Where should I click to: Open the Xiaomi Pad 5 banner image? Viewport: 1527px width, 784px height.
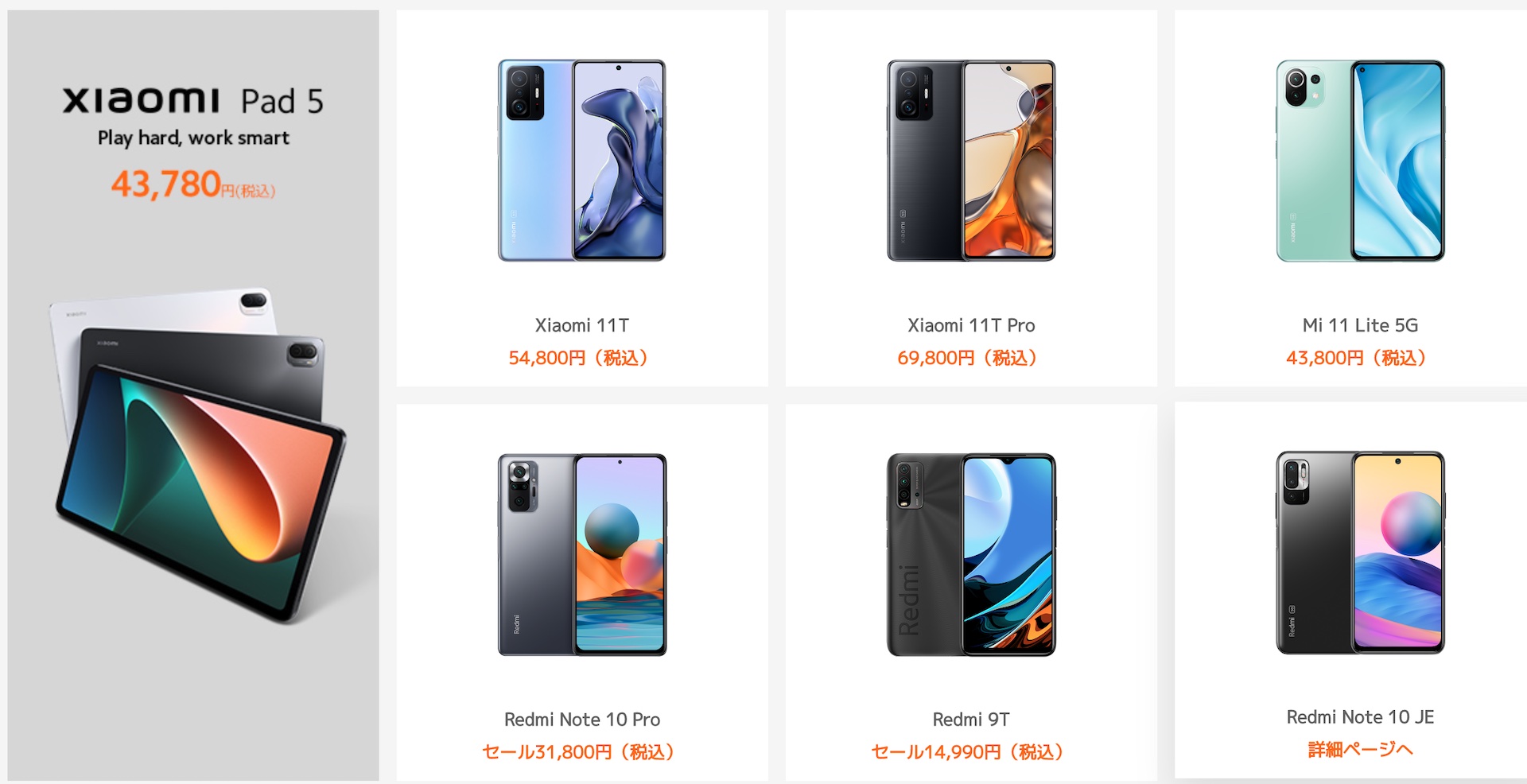tap(193, 395)
